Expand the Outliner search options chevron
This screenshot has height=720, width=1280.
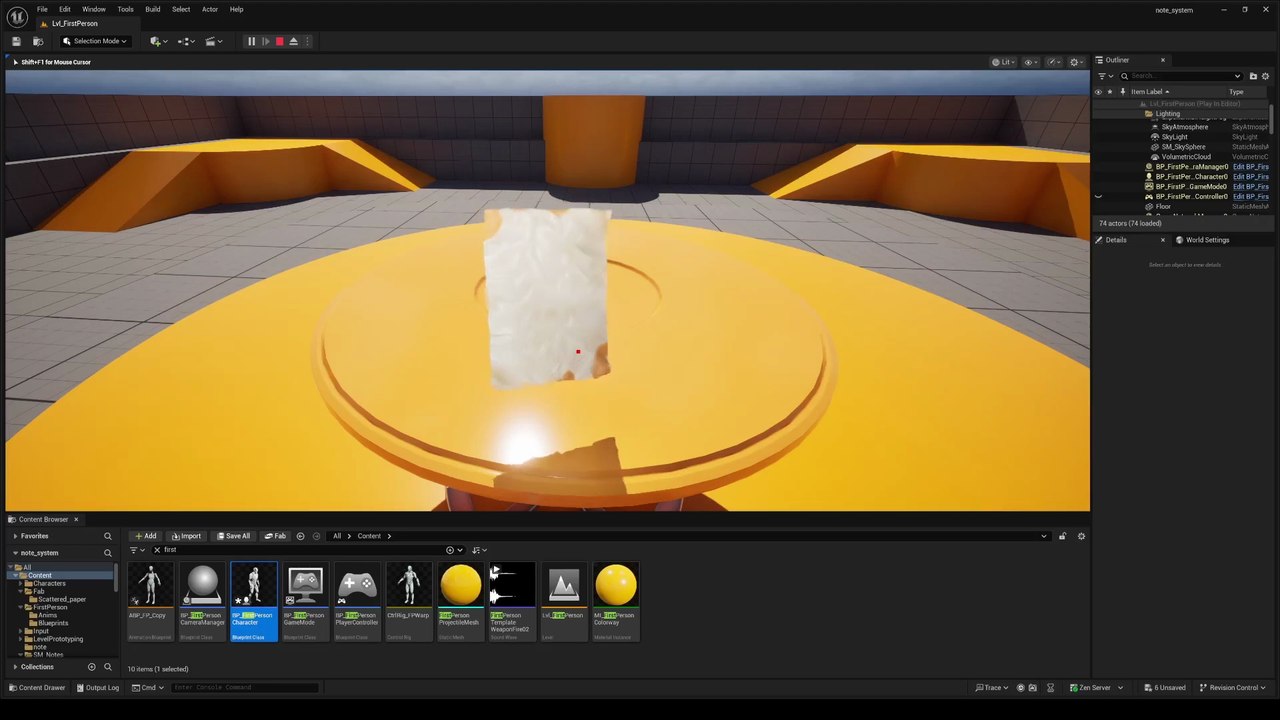[x=1238, y=76]
